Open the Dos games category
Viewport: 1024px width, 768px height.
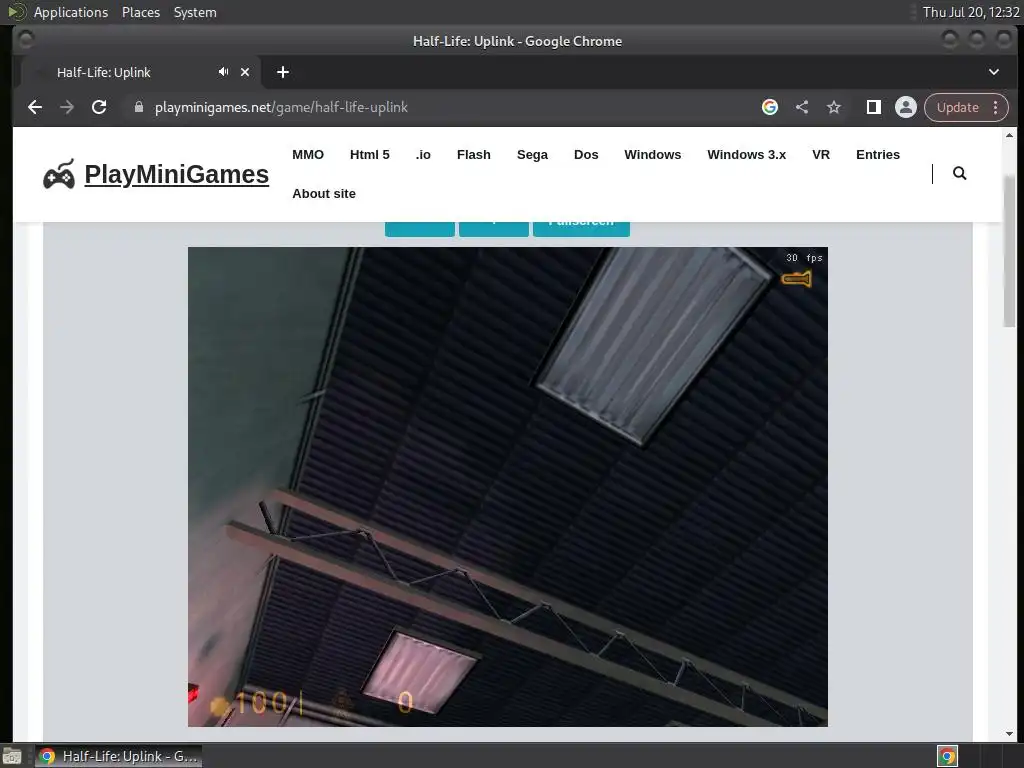(586, 155)
